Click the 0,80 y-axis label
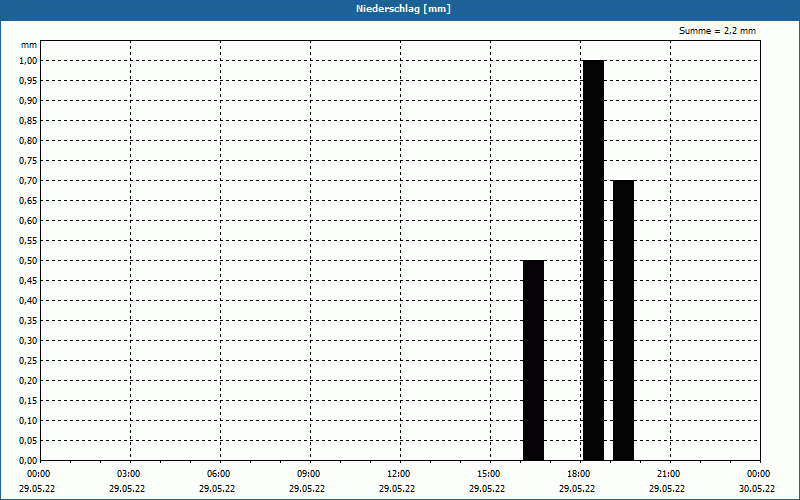The height and width of the screenshot is (500, 800). point(28,141)
